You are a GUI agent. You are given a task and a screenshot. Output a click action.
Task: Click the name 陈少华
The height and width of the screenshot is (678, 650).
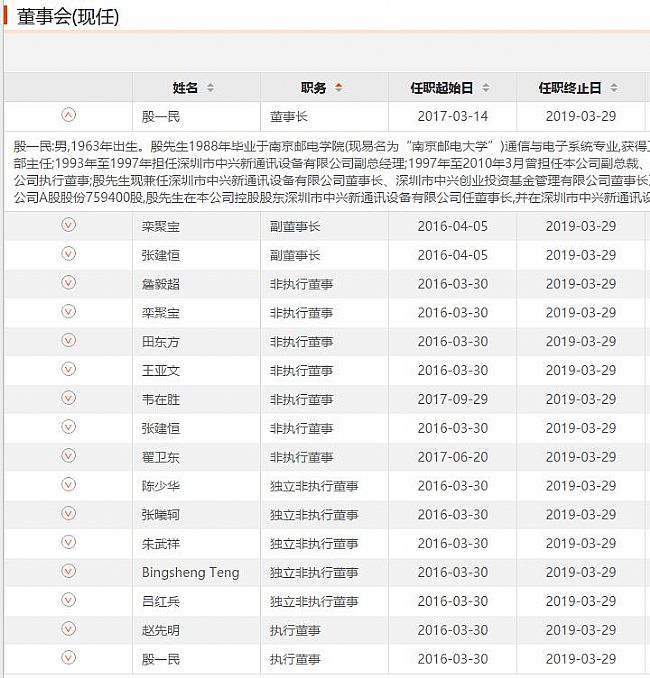(160, 486)
